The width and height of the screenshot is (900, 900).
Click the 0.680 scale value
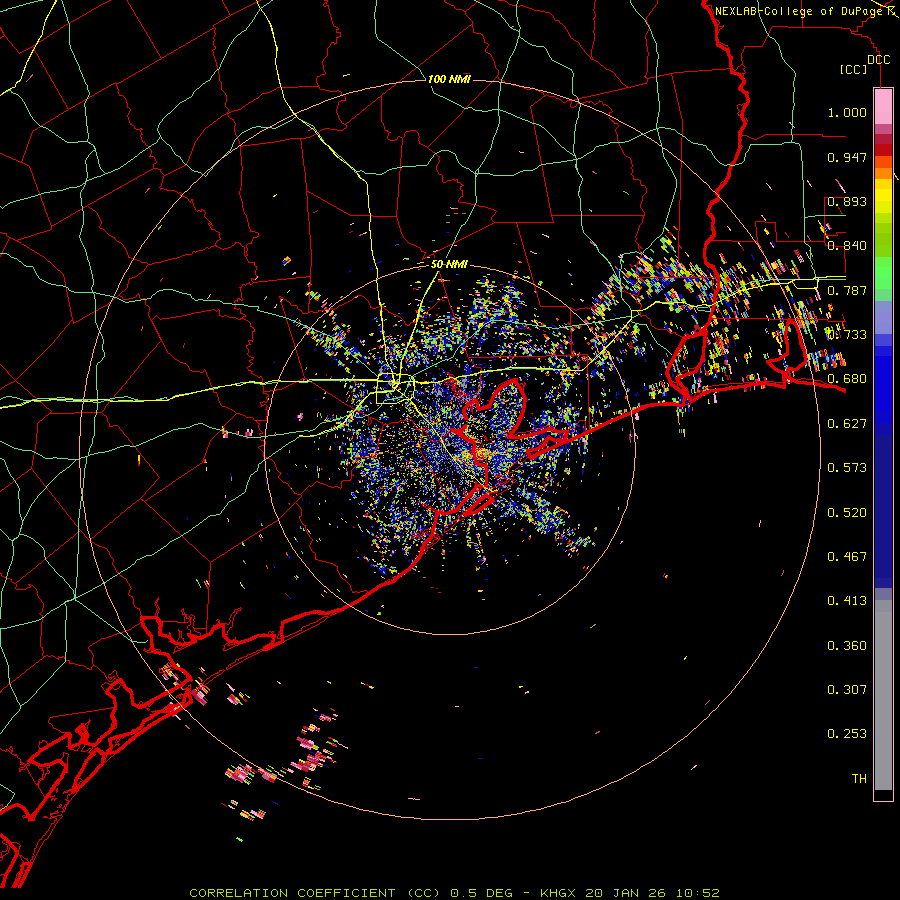click(x=847, y=379)
